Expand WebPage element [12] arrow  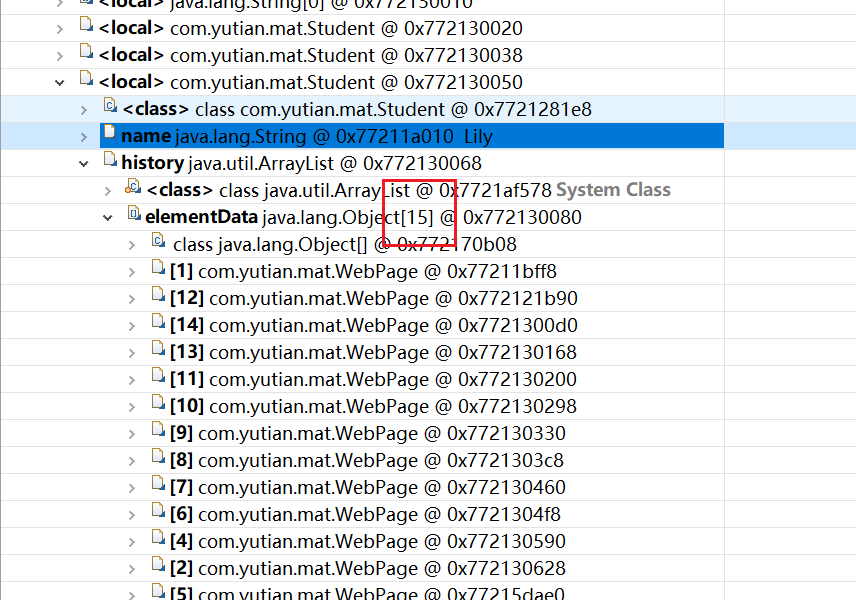pyautogui.click(x=132, y=298)
